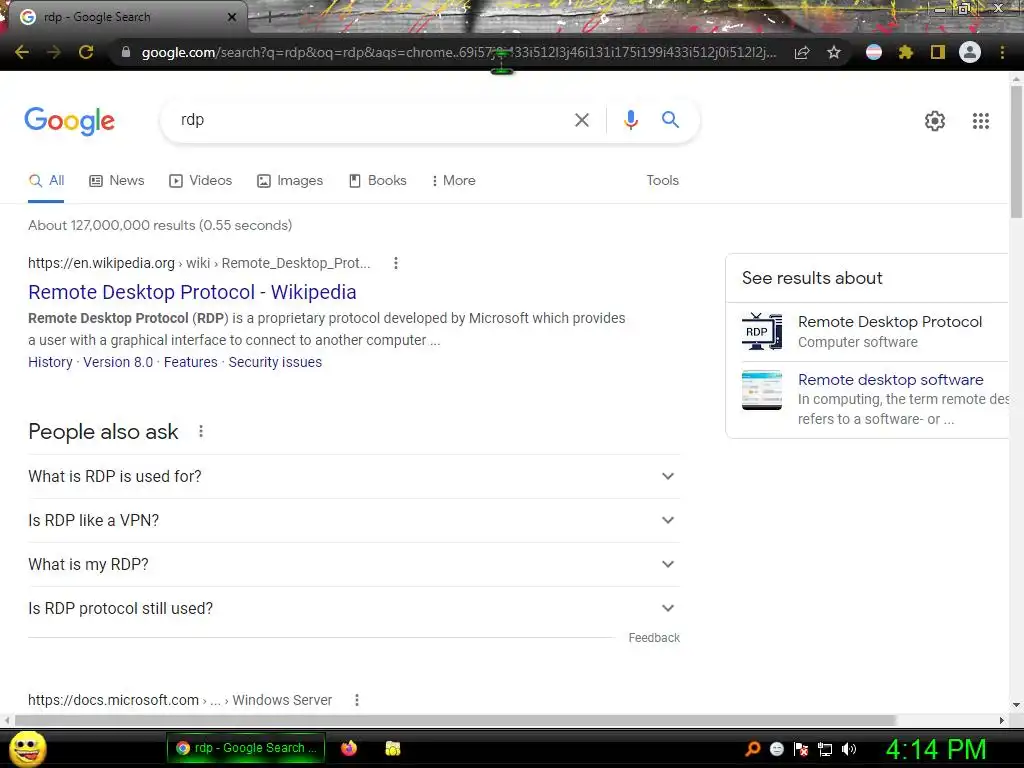Open the Version 8.0 sitelink
1024x768 pixels.
pyautogui.click(x=118, y=362)
